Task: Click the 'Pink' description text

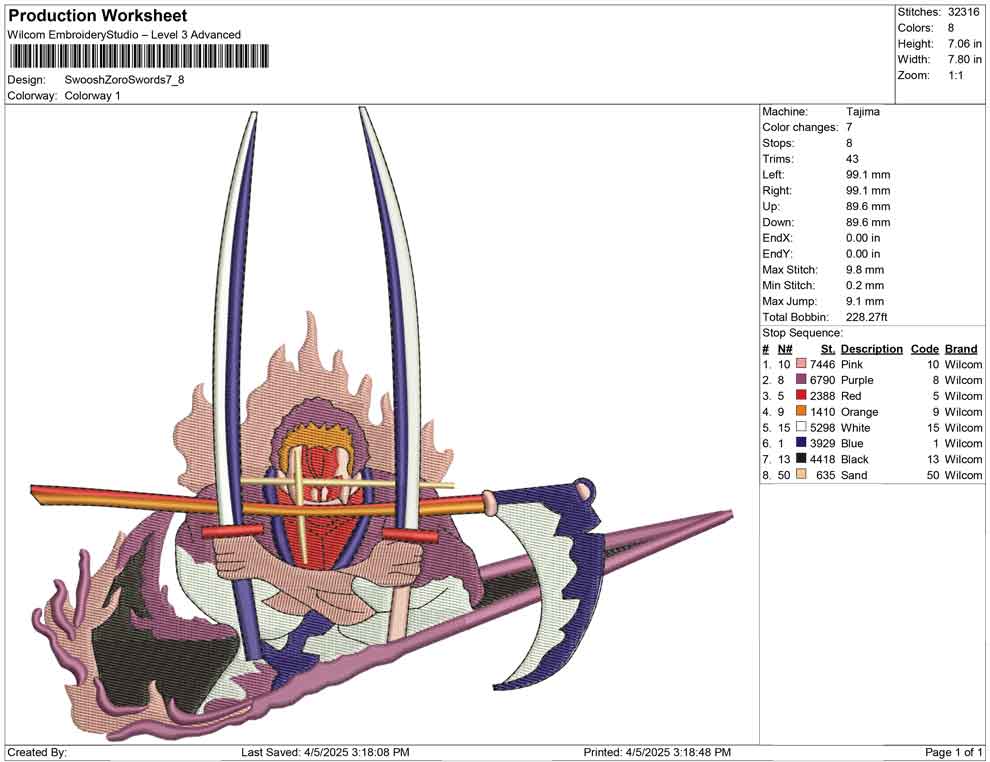Action: click(852, 364)
